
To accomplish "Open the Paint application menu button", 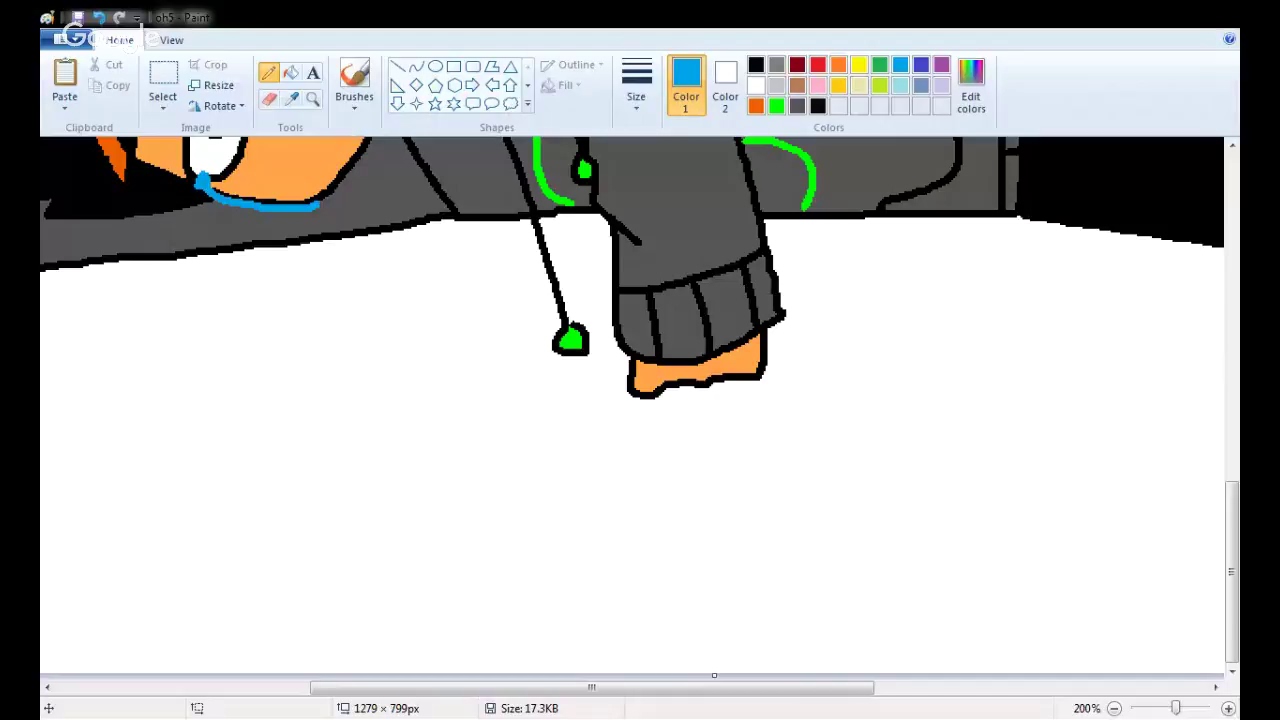I will click(66, 39).
